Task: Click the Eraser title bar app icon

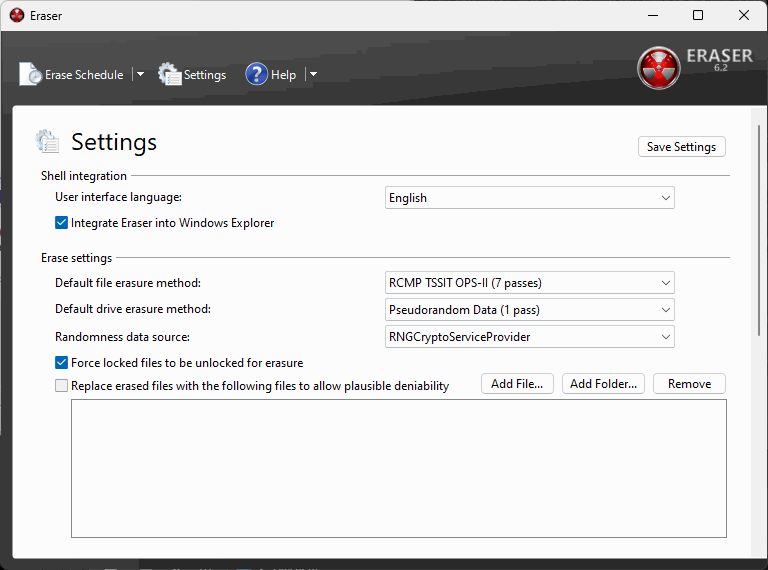Action: tap(17, 16)
